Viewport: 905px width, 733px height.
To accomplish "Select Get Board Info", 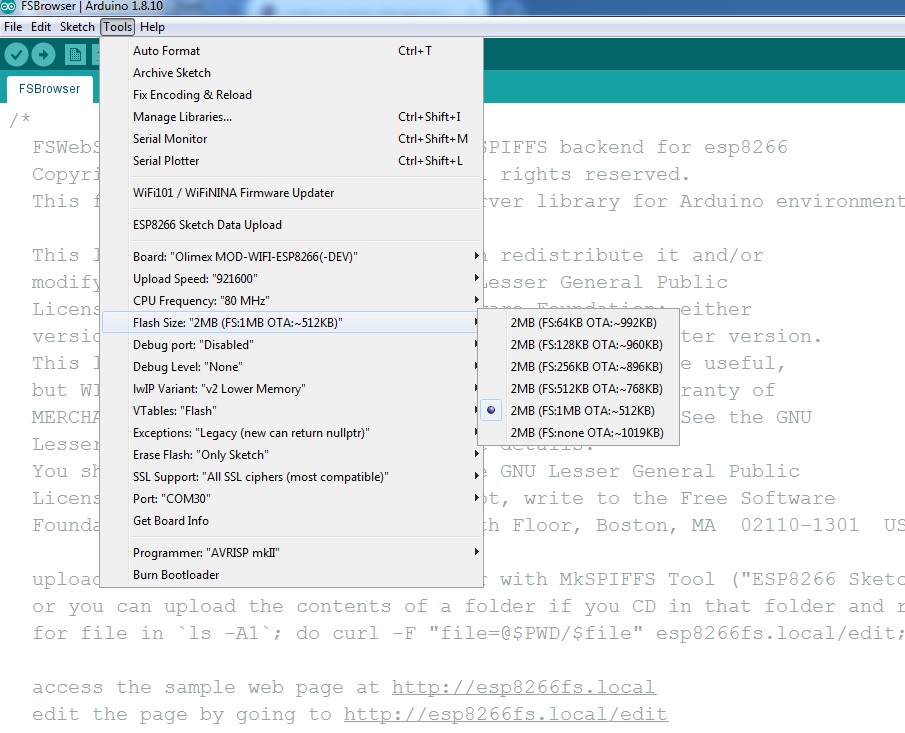I will (x=171, y=521).
